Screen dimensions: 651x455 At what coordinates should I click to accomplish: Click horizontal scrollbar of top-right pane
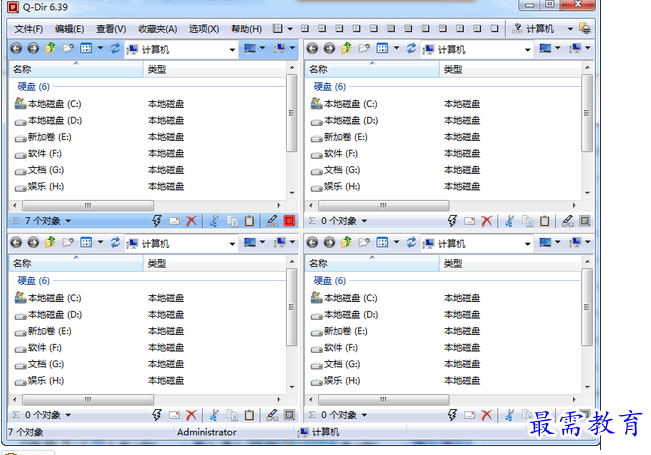(384, 205)
